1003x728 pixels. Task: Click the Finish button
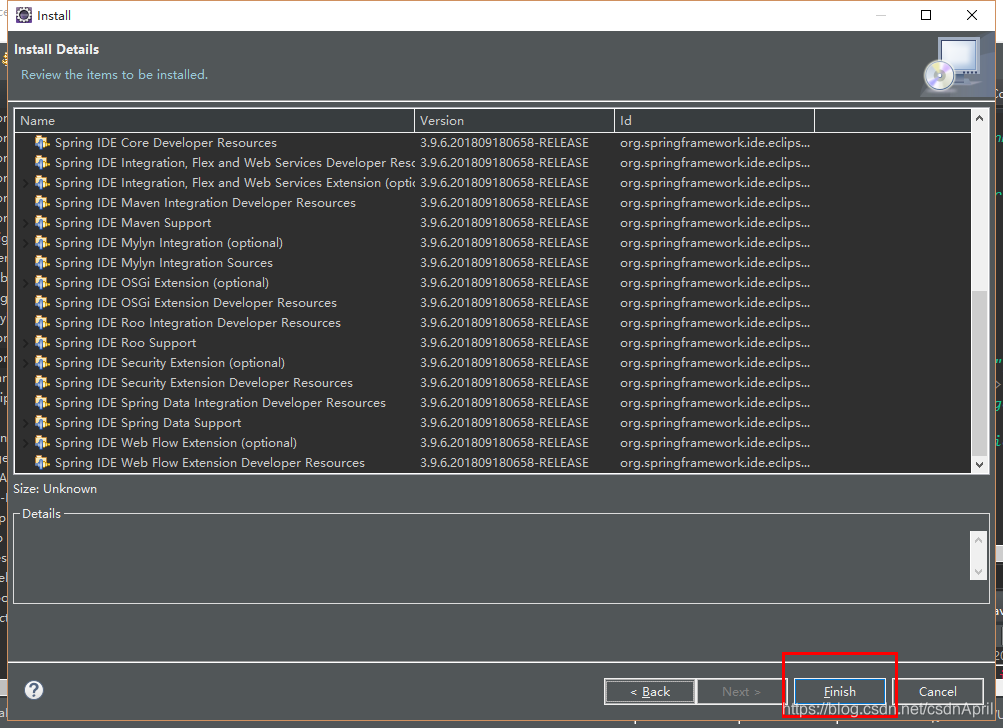839,691
